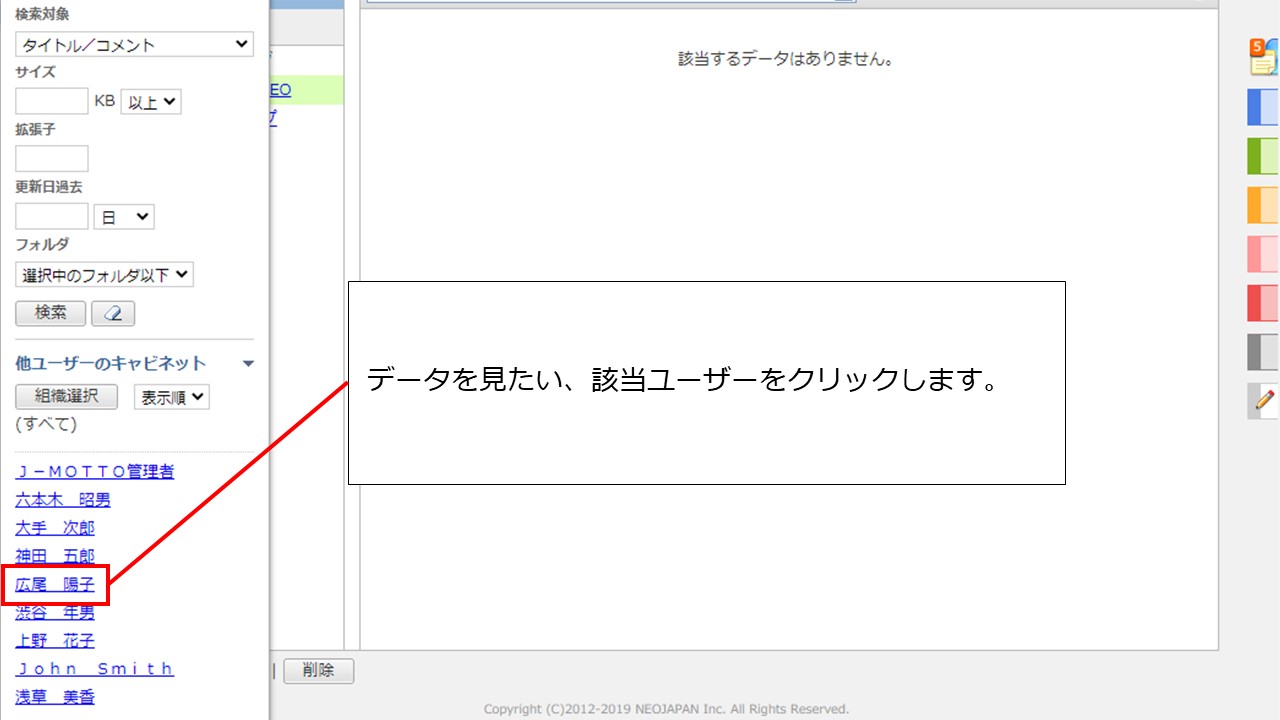Click the サイズ KB input field
This screenshot has width=1280, height=720.
click(52, 101)
